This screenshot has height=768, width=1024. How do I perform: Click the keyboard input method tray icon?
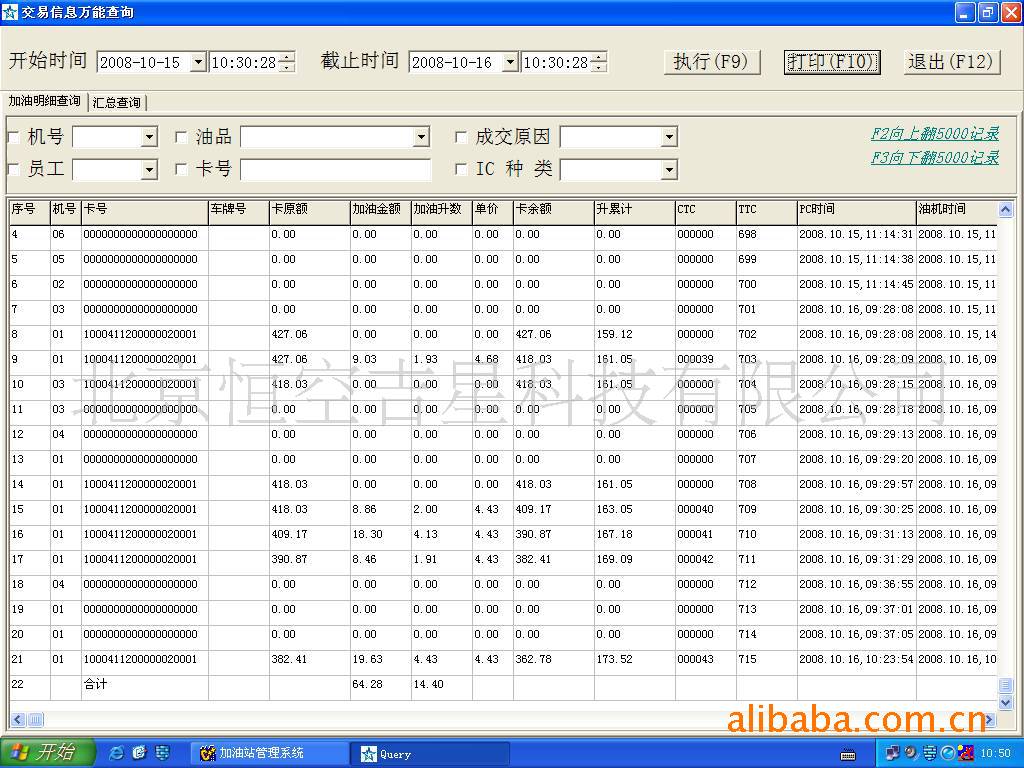coord(848,754)
